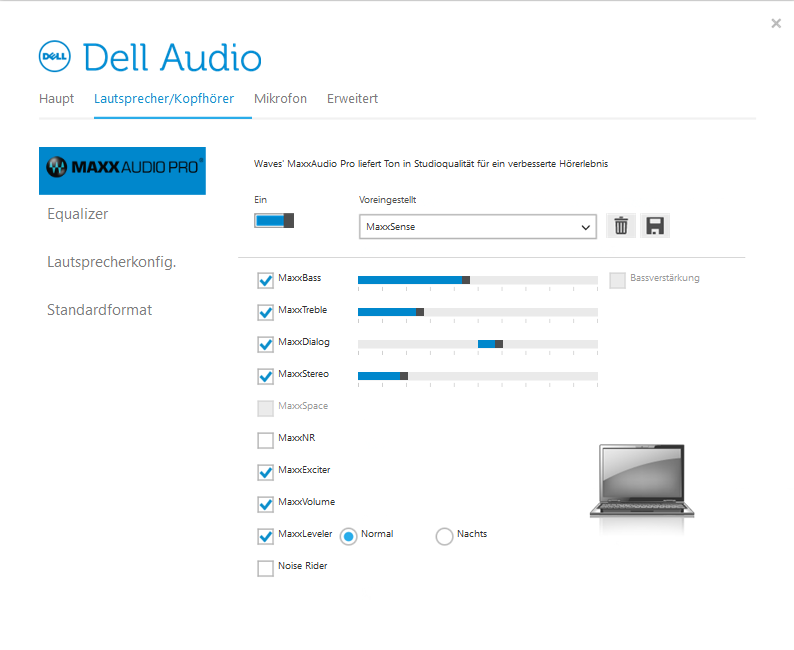Close the Dell Audio window
Viewport: 794px width, 650px height.
click(776, 23)
